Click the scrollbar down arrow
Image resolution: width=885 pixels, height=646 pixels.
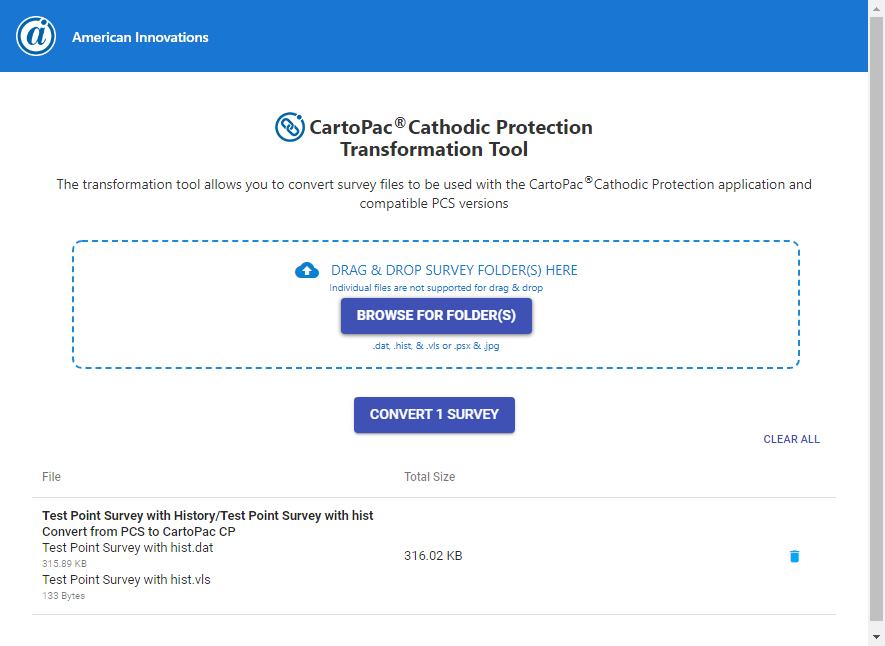click(876, 638)
